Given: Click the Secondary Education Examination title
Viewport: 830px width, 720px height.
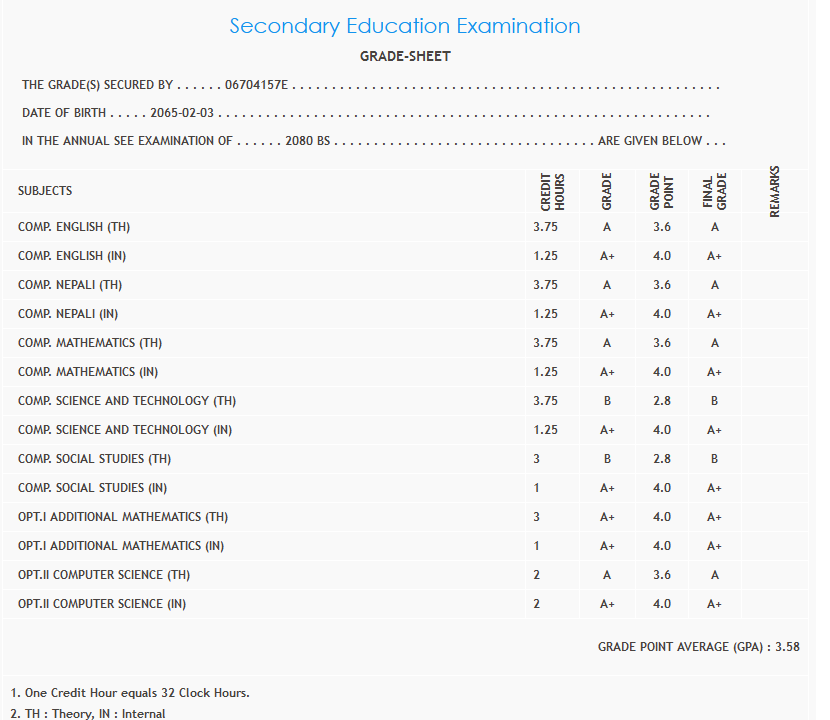Looking at the screenshot, I should point(405,26).
